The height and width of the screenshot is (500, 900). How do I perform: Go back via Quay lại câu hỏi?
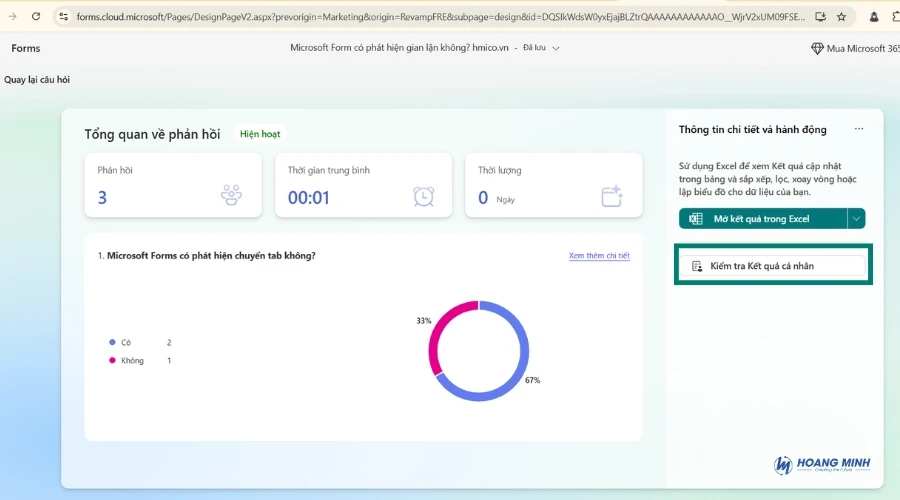click(37, 80)
